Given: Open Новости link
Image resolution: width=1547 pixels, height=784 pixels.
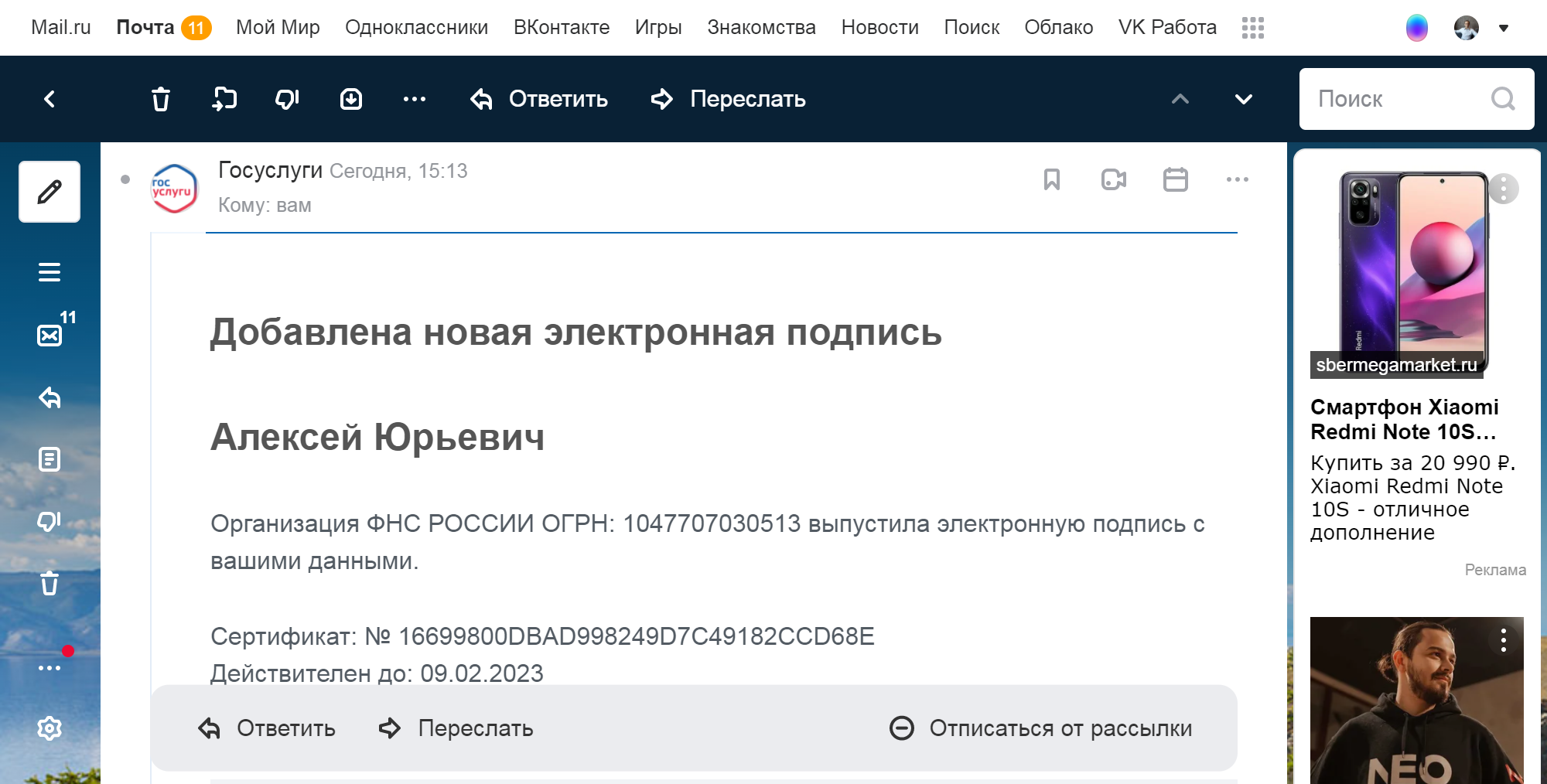Looking at the screenshot, I should tap(880, 28).
